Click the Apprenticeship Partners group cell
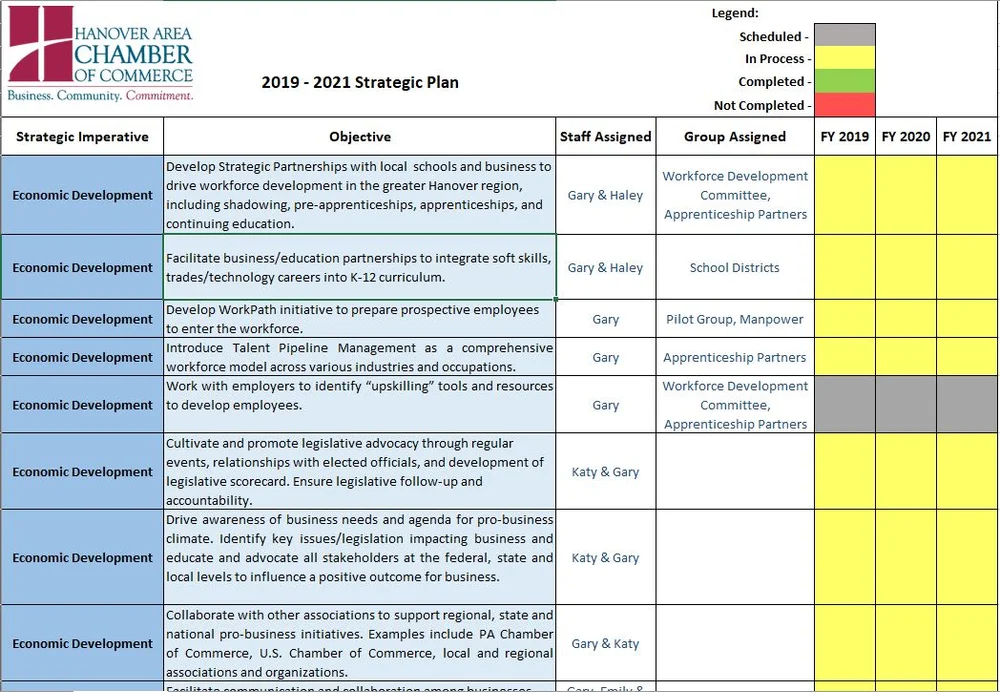This screenshot has width=1000, height=692. 735,357
